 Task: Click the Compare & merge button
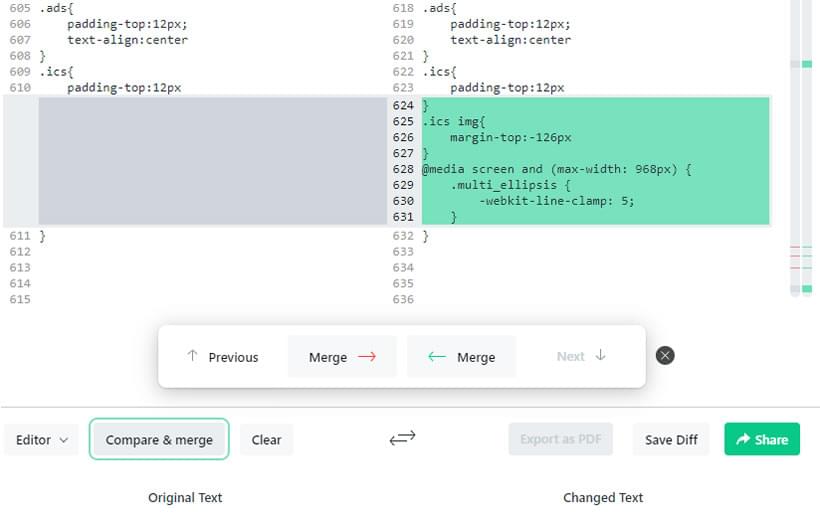(159, 440)
